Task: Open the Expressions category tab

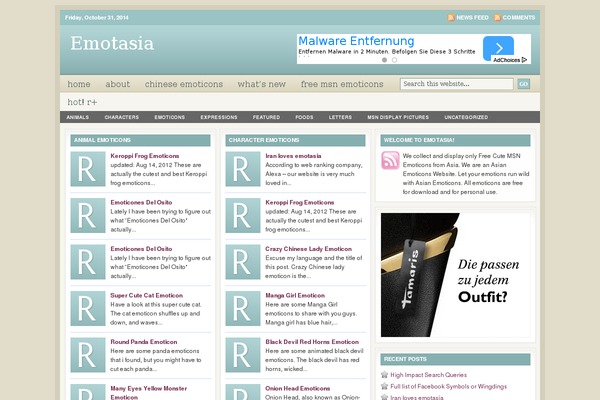Action: click(x=219, y=117)
